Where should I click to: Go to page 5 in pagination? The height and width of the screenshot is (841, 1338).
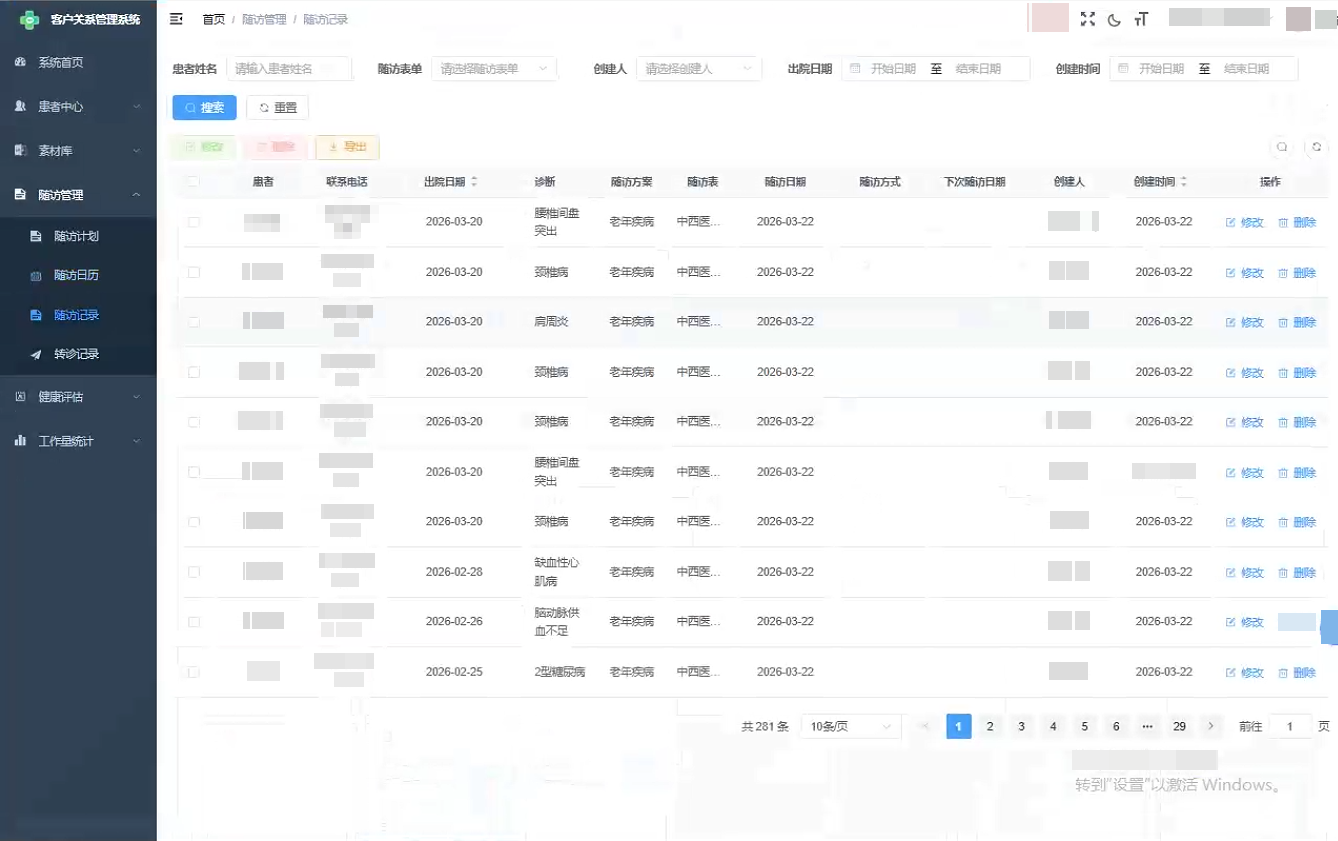click(x=1084, y=727)
